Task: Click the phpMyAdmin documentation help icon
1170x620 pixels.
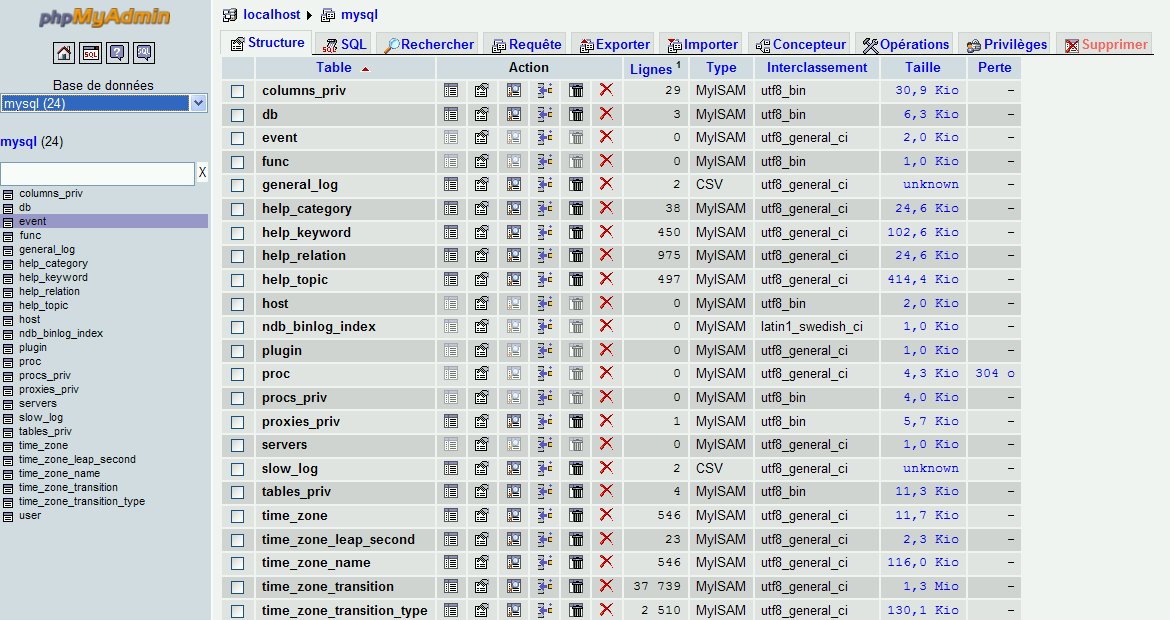Action: pos(118,53)
